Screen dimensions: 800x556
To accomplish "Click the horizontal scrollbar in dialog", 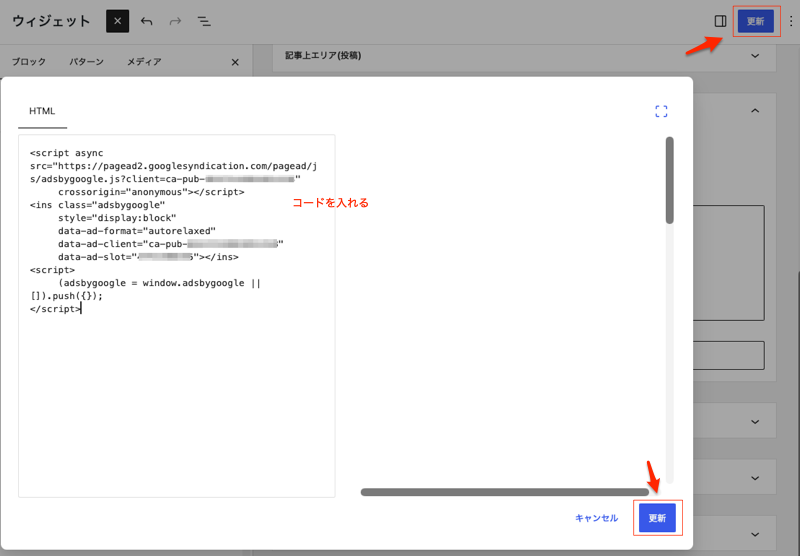I will click(505, 492).
